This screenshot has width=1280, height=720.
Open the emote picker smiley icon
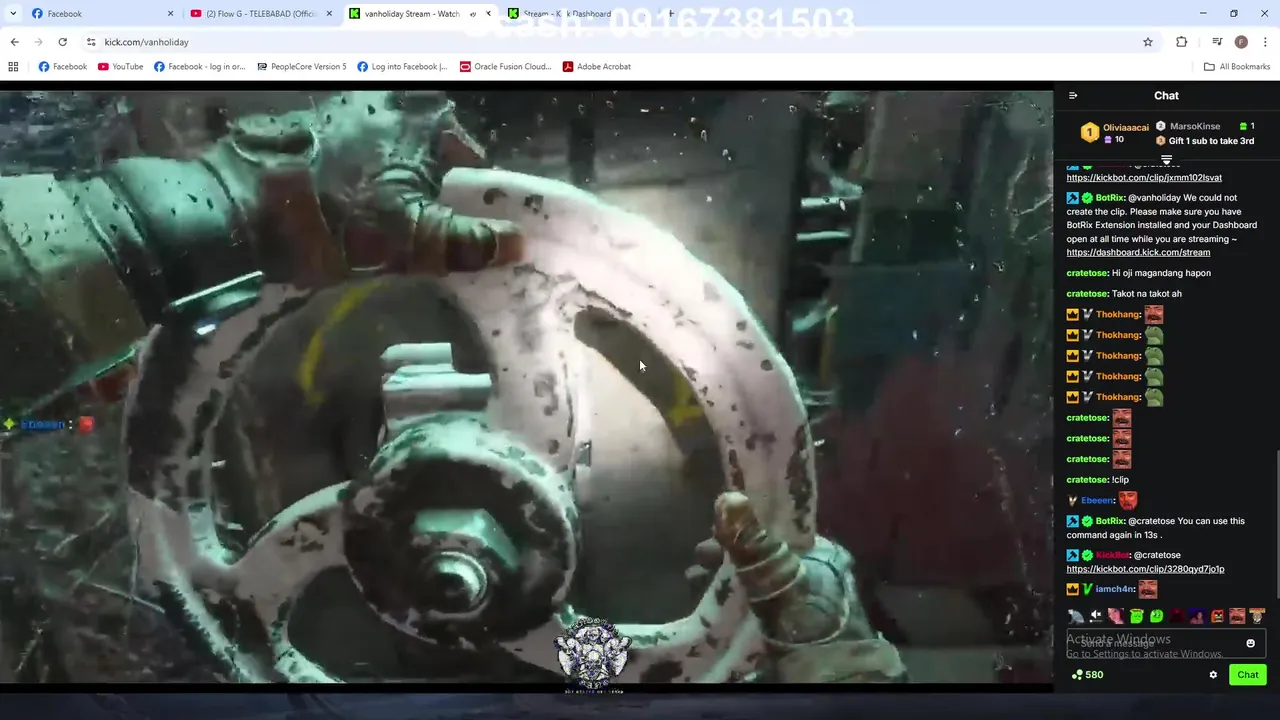pos(1250,643)
